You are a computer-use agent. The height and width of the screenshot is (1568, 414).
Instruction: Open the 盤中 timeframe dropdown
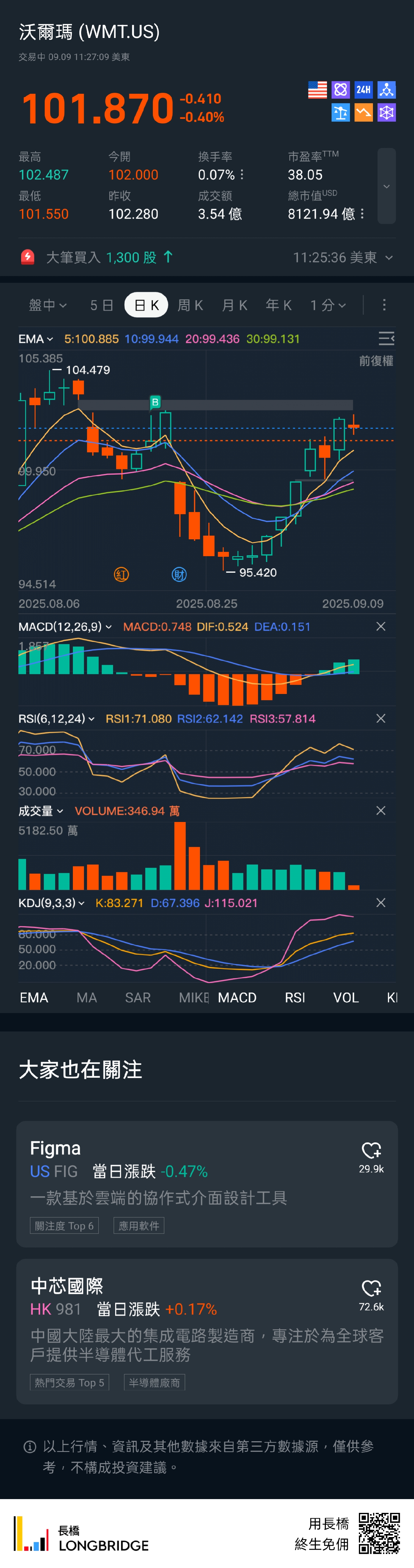point(47,305)
